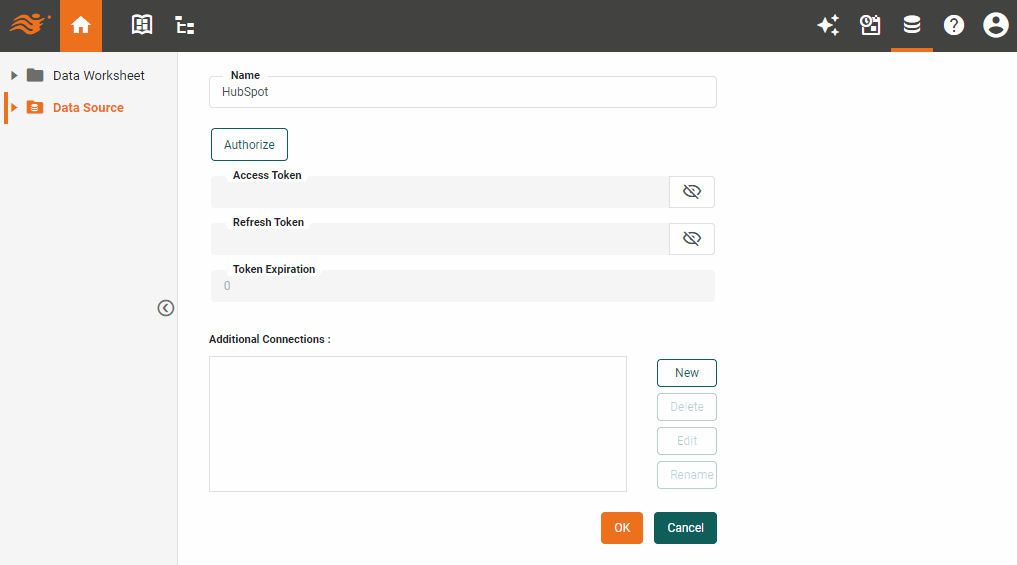Click the StyleBI logo icon
Viewport: 1017px width, 565px height.
tap(30, 24)
